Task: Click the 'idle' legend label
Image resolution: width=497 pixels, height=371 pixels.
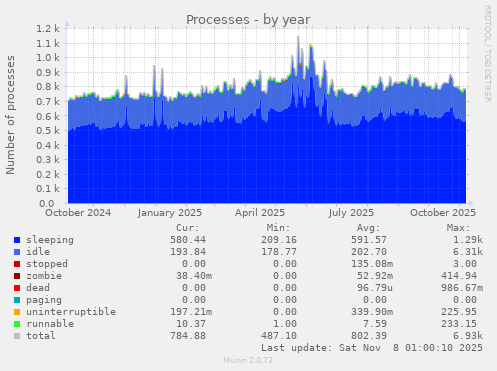Action: [x=38, y=252]
